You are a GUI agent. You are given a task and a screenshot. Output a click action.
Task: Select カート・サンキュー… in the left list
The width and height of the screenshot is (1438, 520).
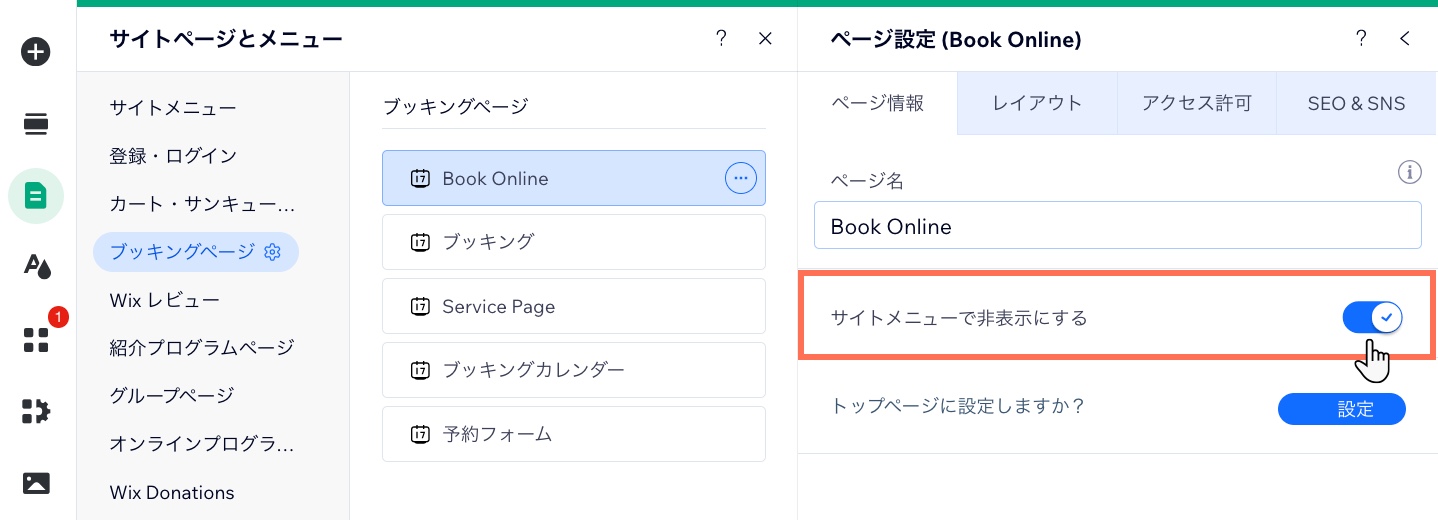point(203,204)
